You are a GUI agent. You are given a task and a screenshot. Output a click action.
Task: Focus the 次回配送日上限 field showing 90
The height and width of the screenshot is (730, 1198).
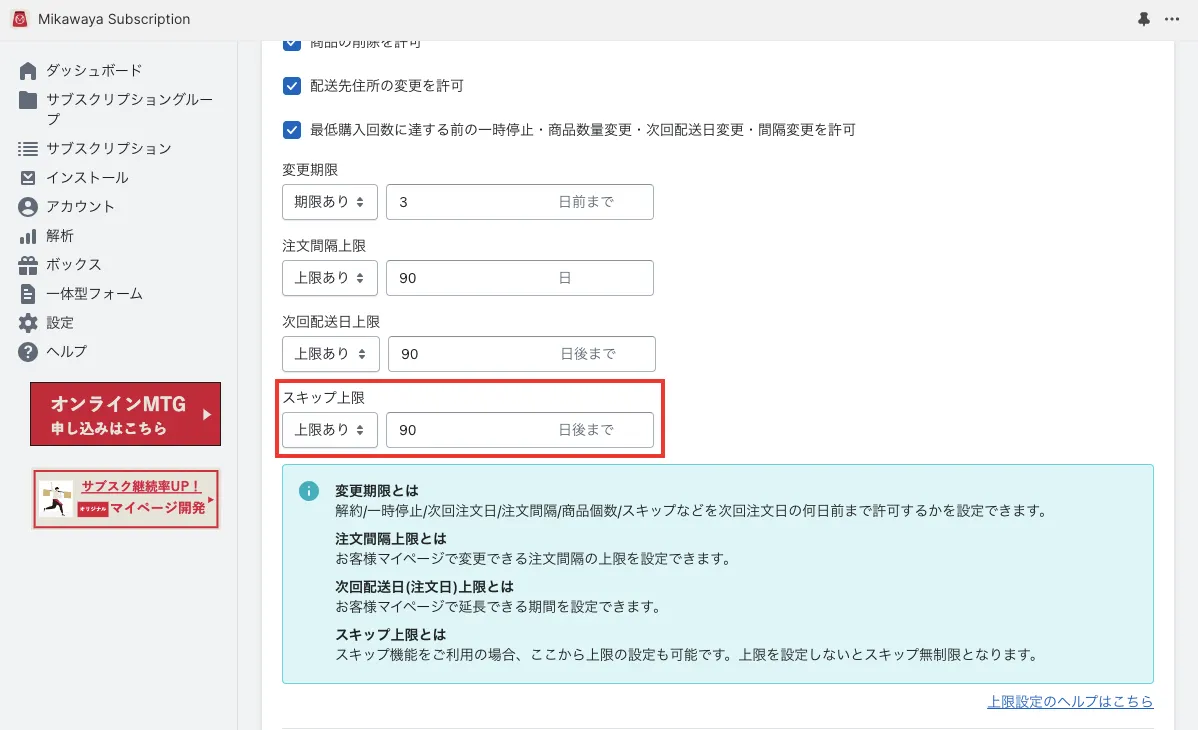pyautogui.click(x=522, y=354)
